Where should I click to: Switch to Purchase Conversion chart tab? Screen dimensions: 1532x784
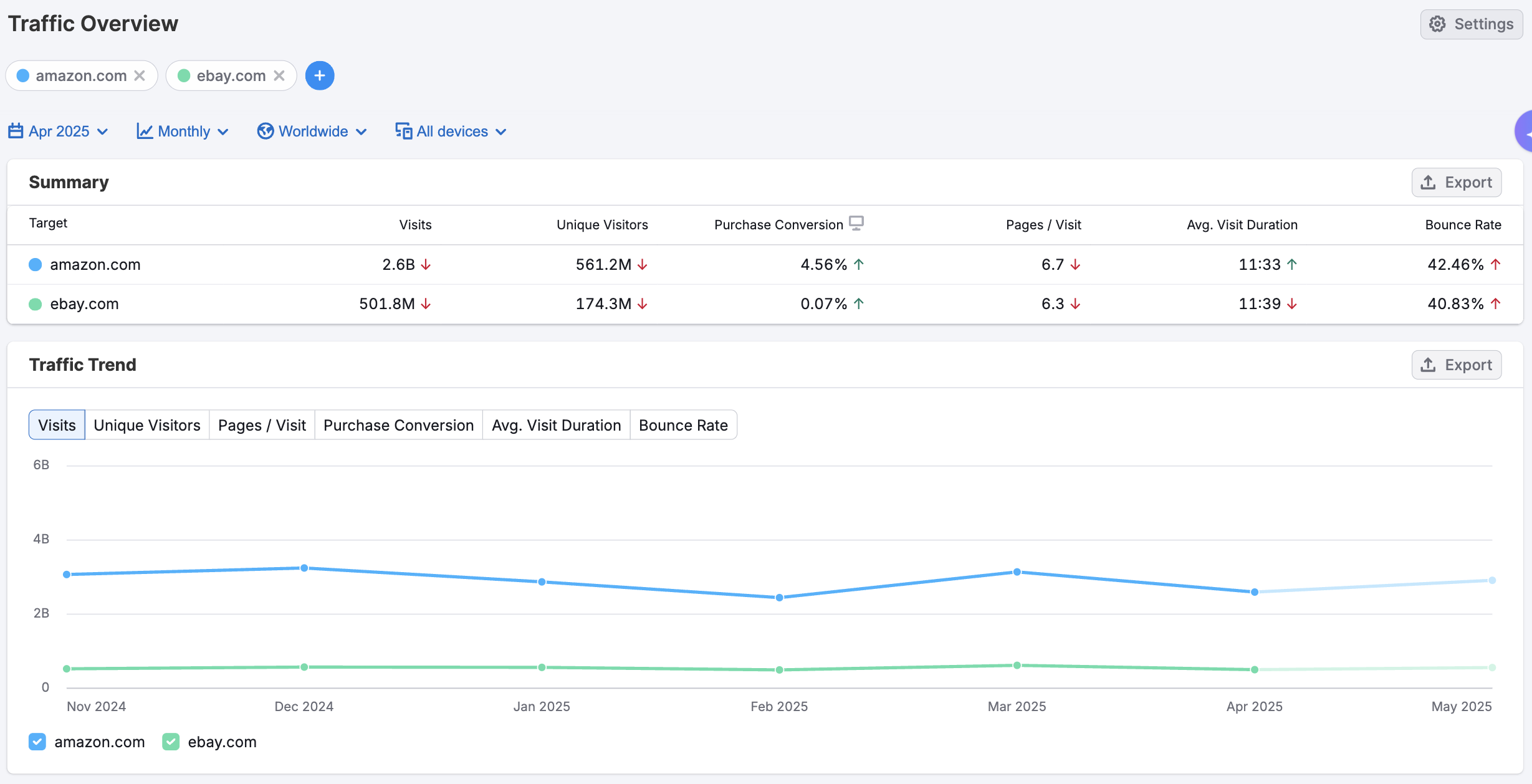[x=399, y=425]
